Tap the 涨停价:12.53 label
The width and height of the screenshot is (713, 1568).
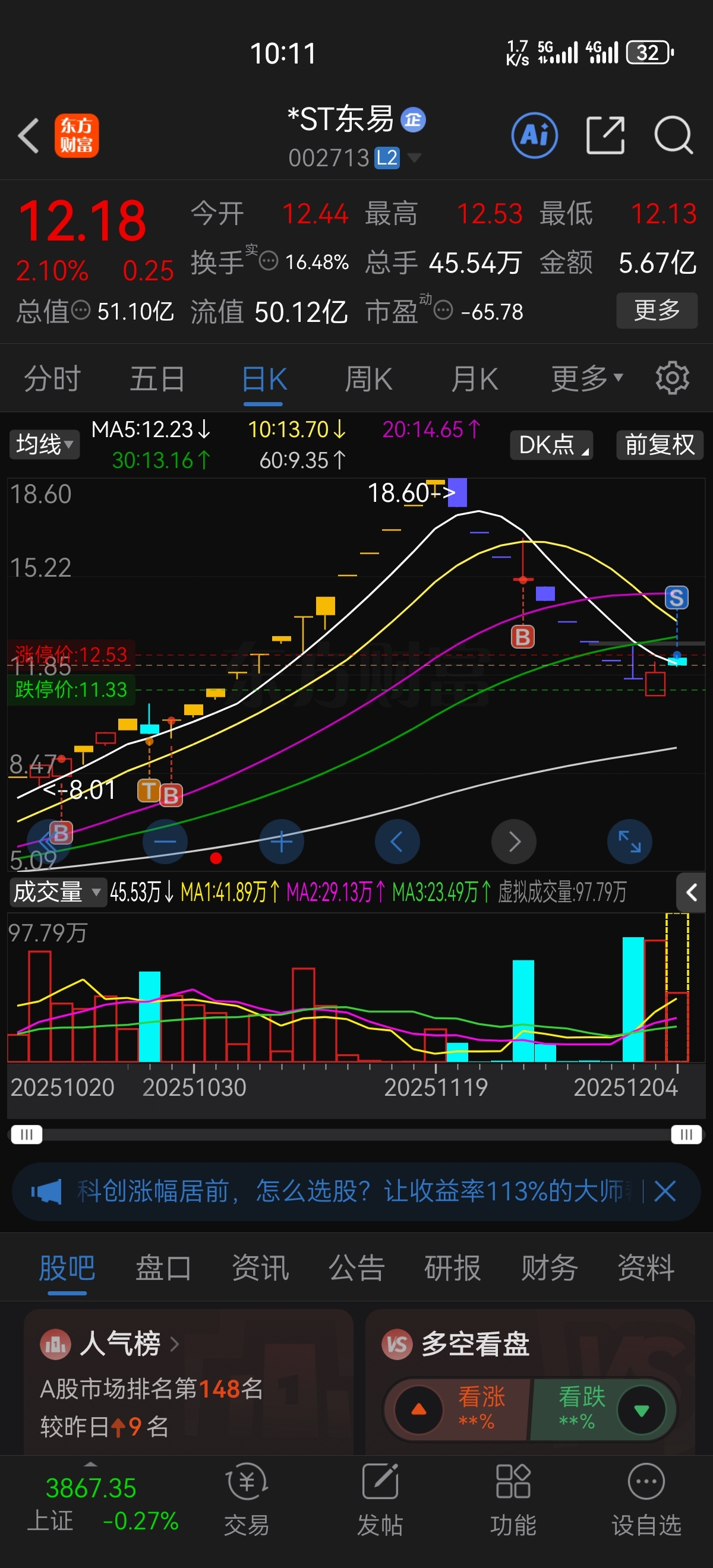click(x=71, y=655)
